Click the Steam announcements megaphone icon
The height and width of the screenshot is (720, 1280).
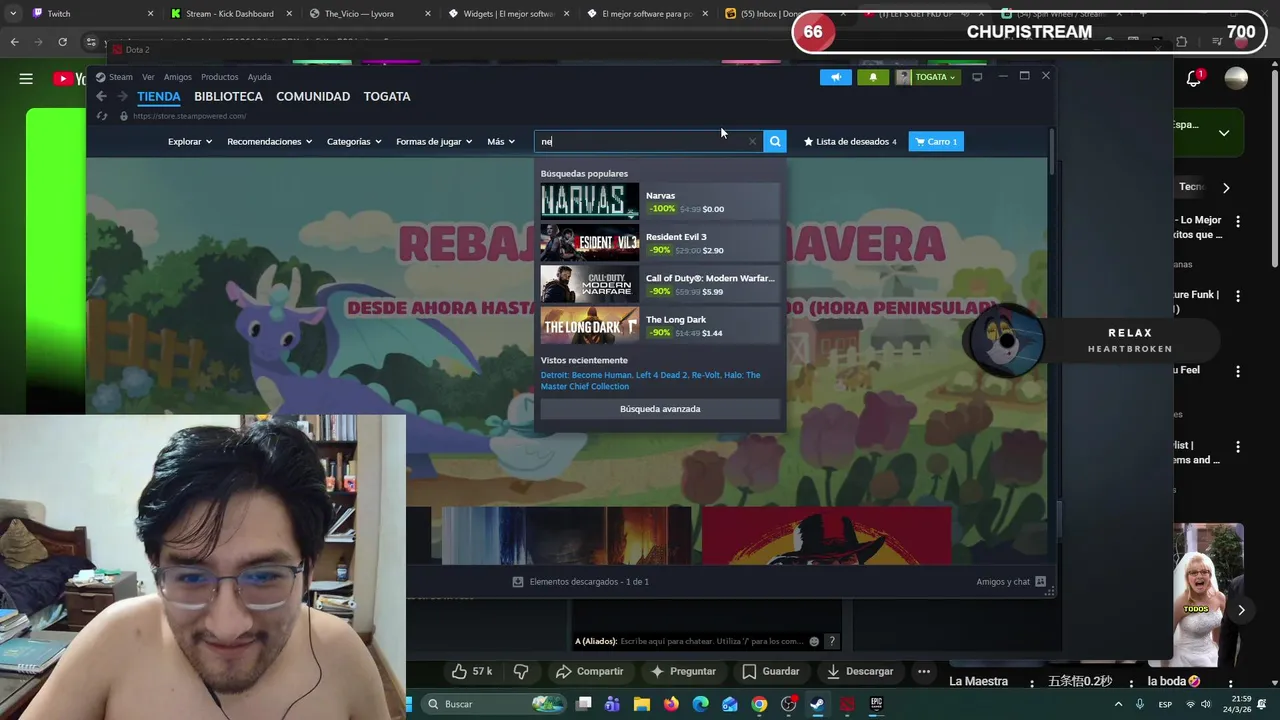[x=836, y=77]
